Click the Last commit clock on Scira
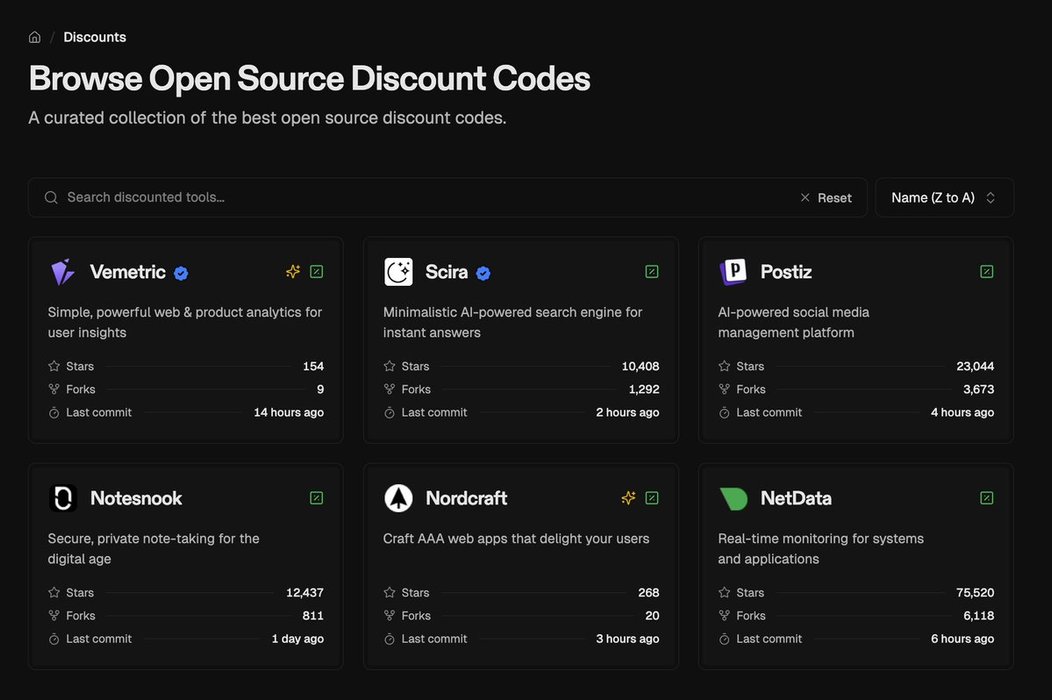Viewport: 1052px width, 700px height. pos(389,413)
